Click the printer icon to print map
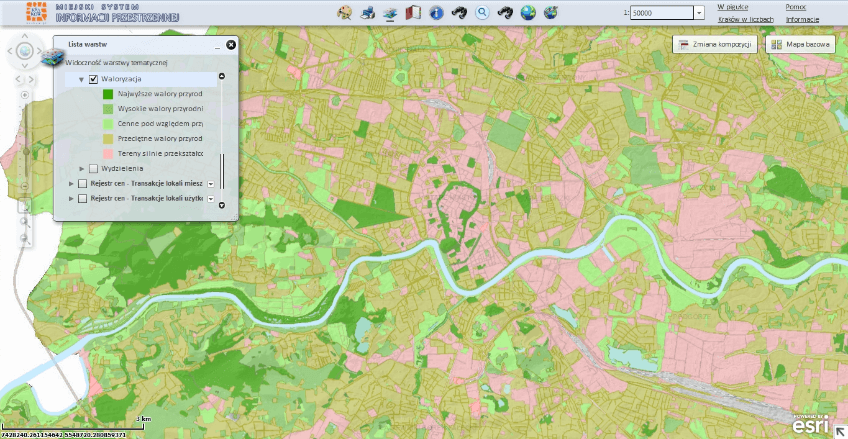The image size is (848, 439). click(x=368, y=13)
